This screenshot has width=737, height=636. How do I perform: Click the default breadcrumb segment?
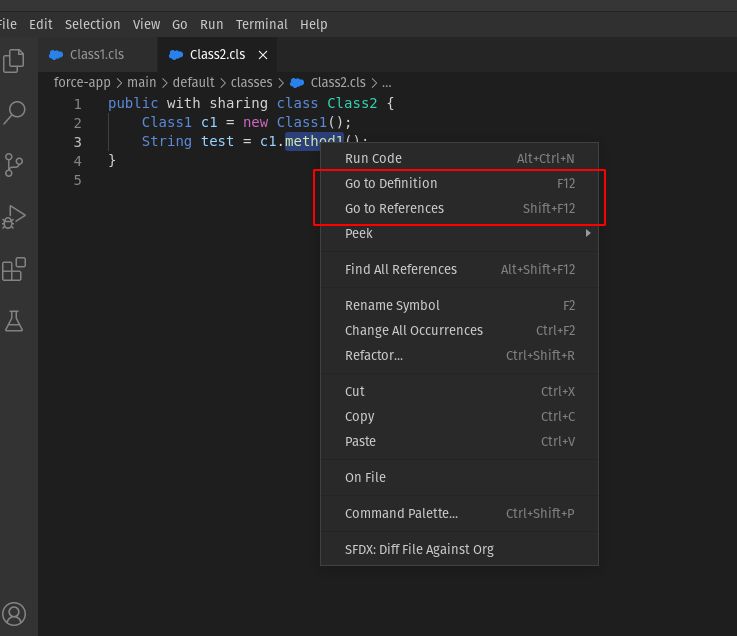[193, 83]
